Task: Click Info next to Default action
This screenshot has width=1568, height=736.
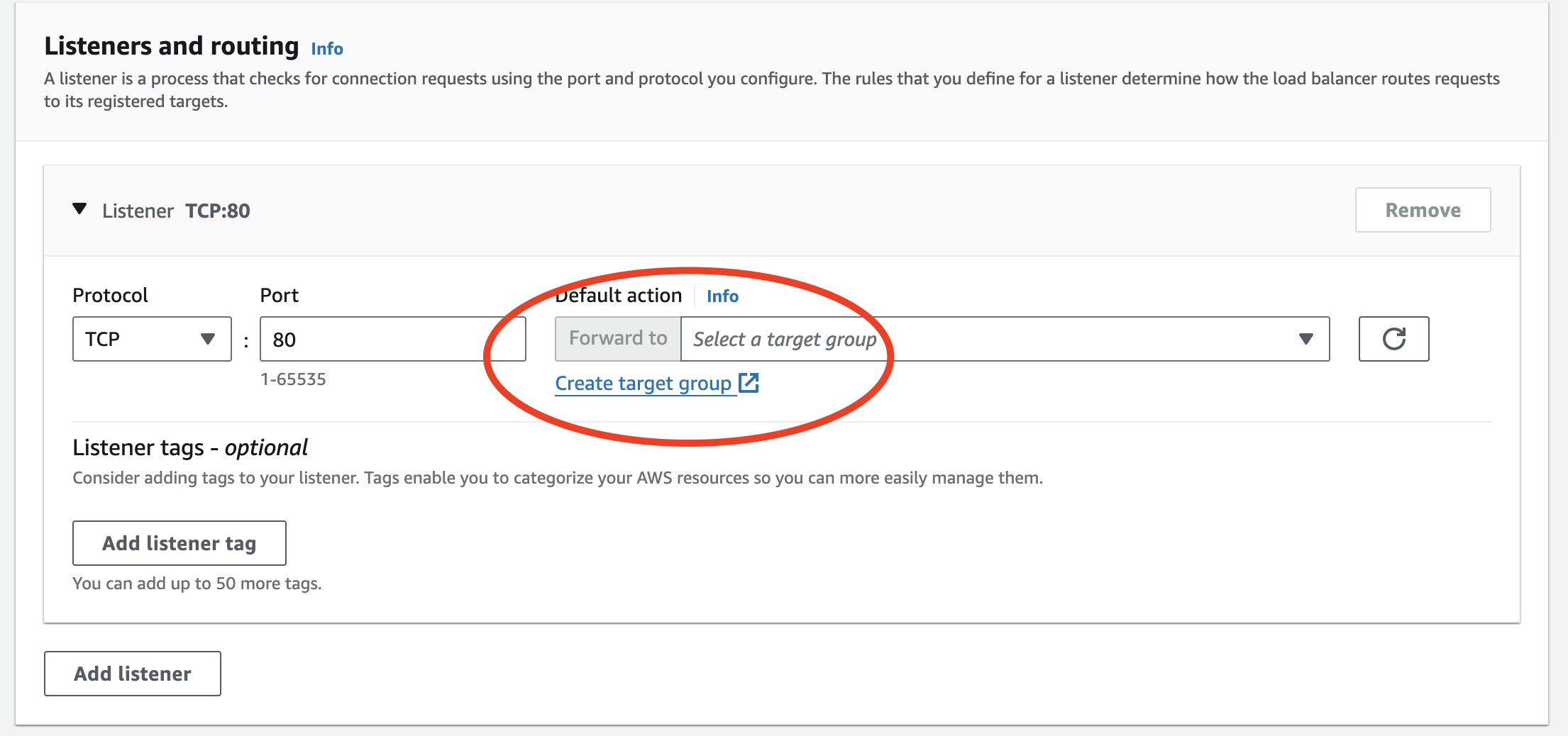Action: (x=722, y=296)
